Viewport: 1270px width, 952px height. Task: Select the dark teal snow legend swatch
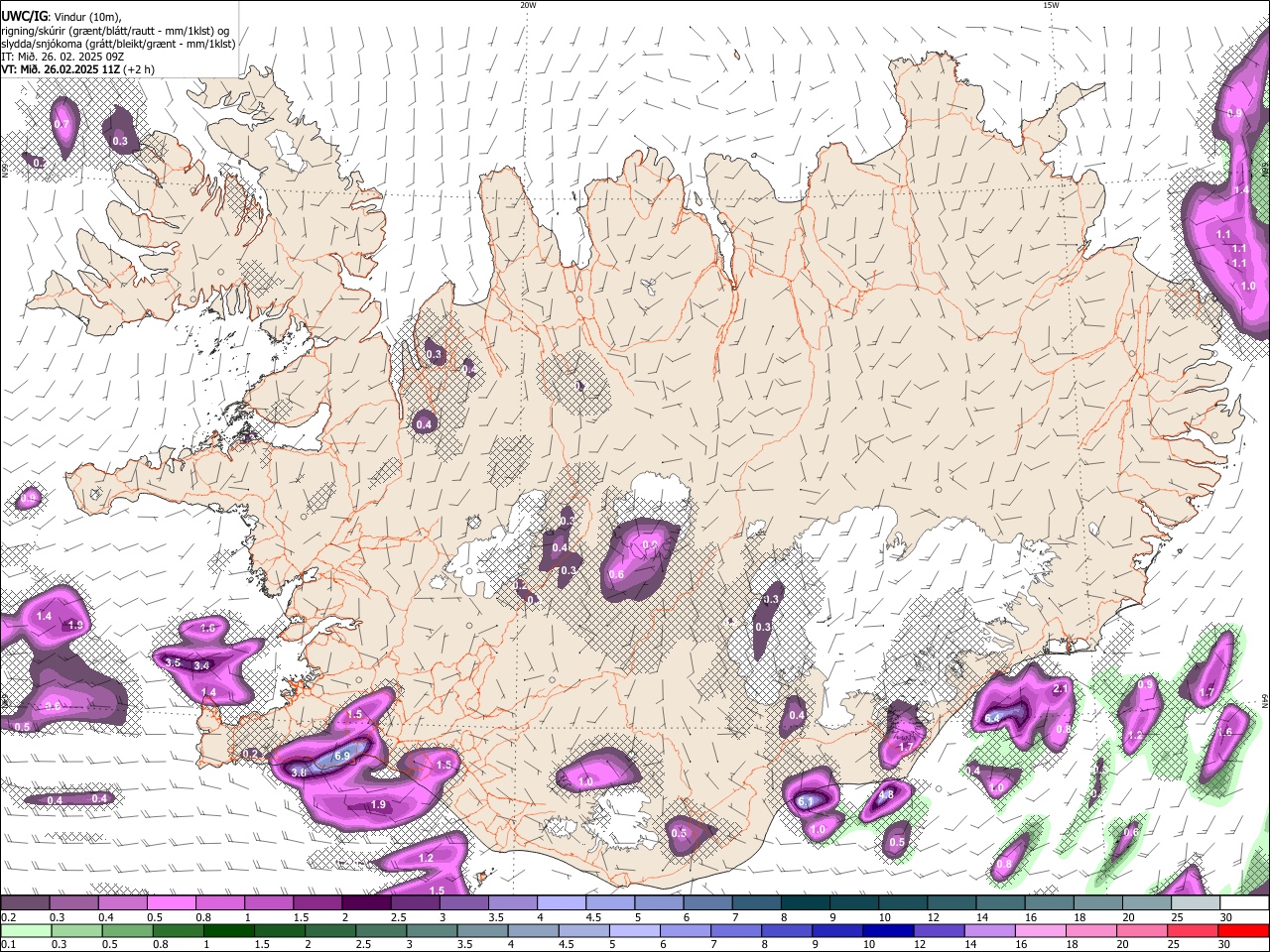[x=806, y=903]
